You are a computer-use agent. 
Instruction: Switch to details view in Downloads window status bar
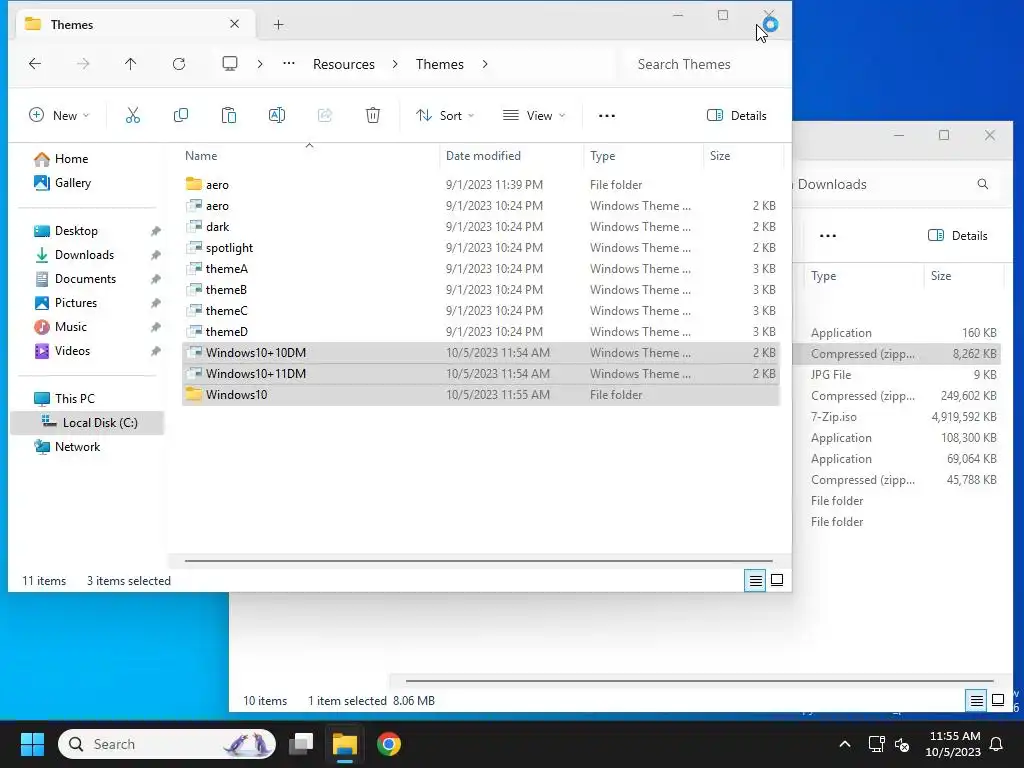click(x=976, y=701)
